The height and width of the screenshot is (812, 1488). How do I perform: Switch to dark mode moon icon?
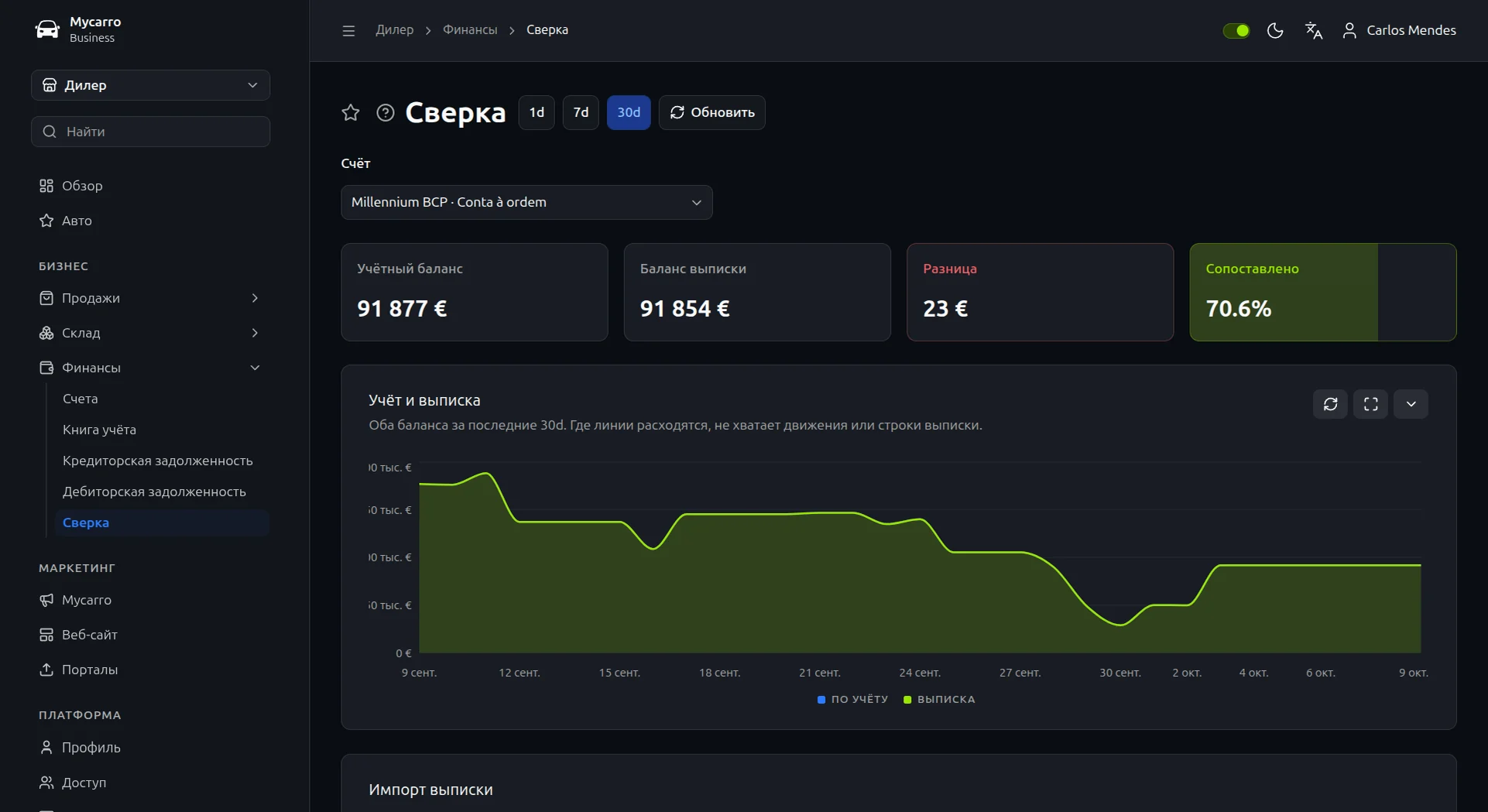click(x=1275, y=30)
